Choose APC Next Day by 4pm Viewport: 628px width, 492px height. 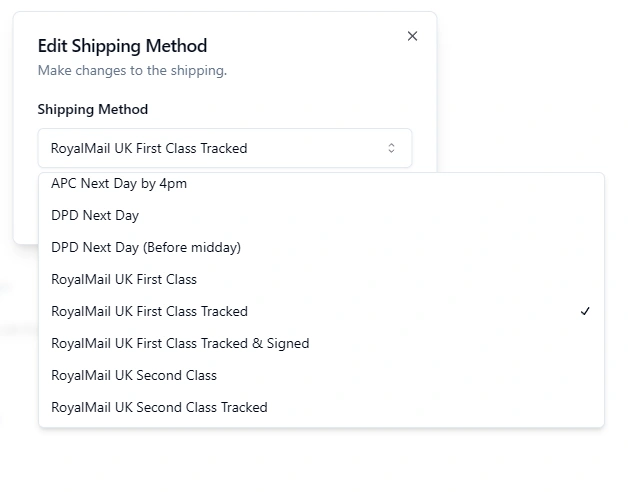tap(119, 184)
